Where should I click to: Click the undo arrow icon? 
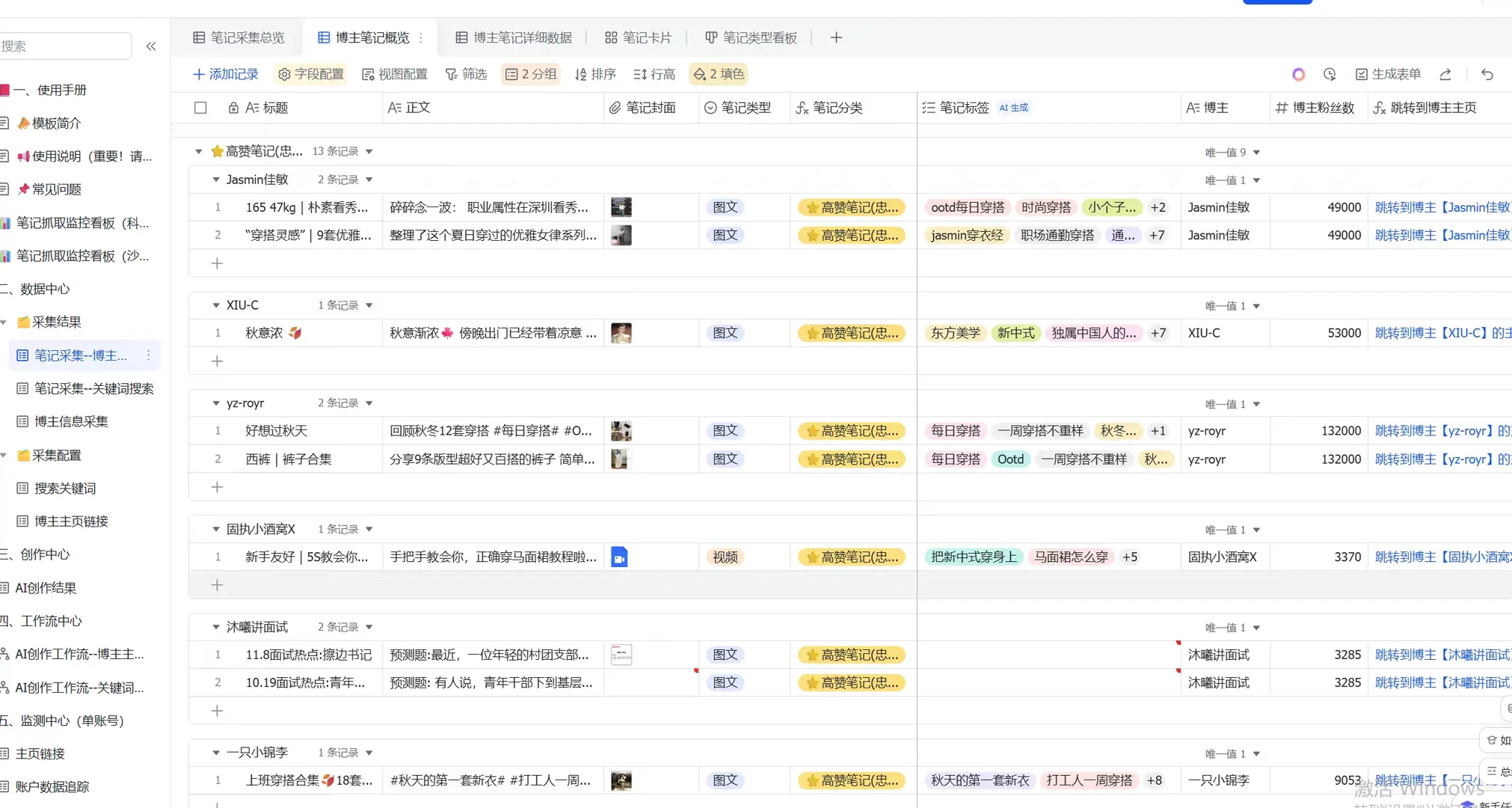coord(1487,74)
